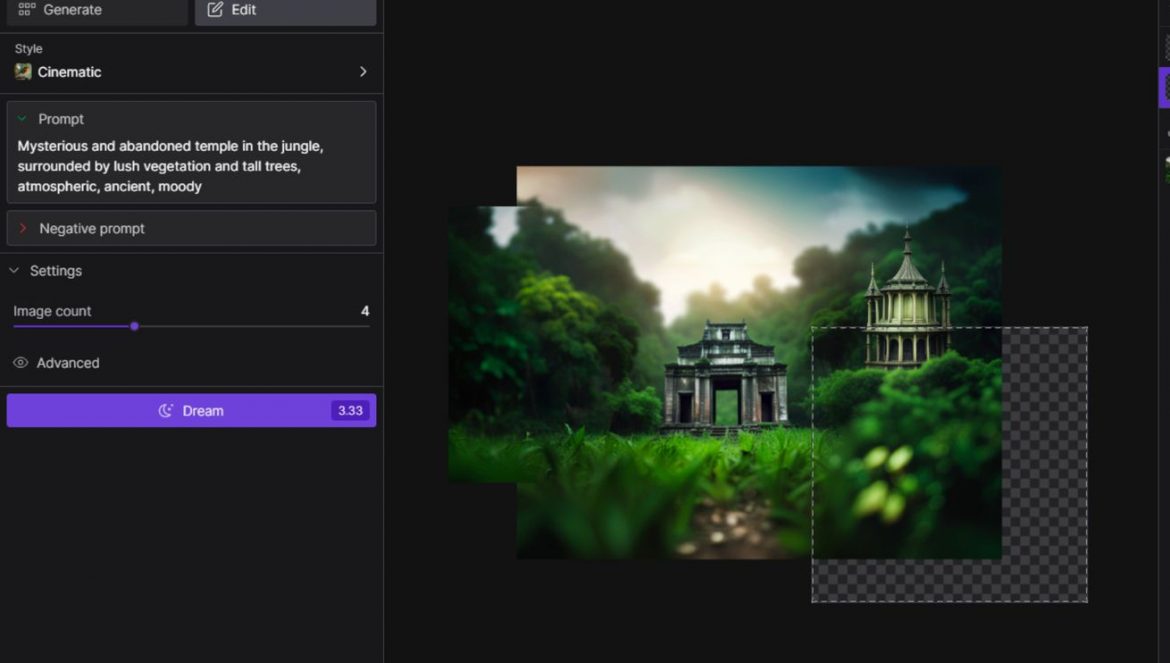The image size is (1170, 663).
Task: Click into the prompt text field
Action: click(x=191, y=166)
